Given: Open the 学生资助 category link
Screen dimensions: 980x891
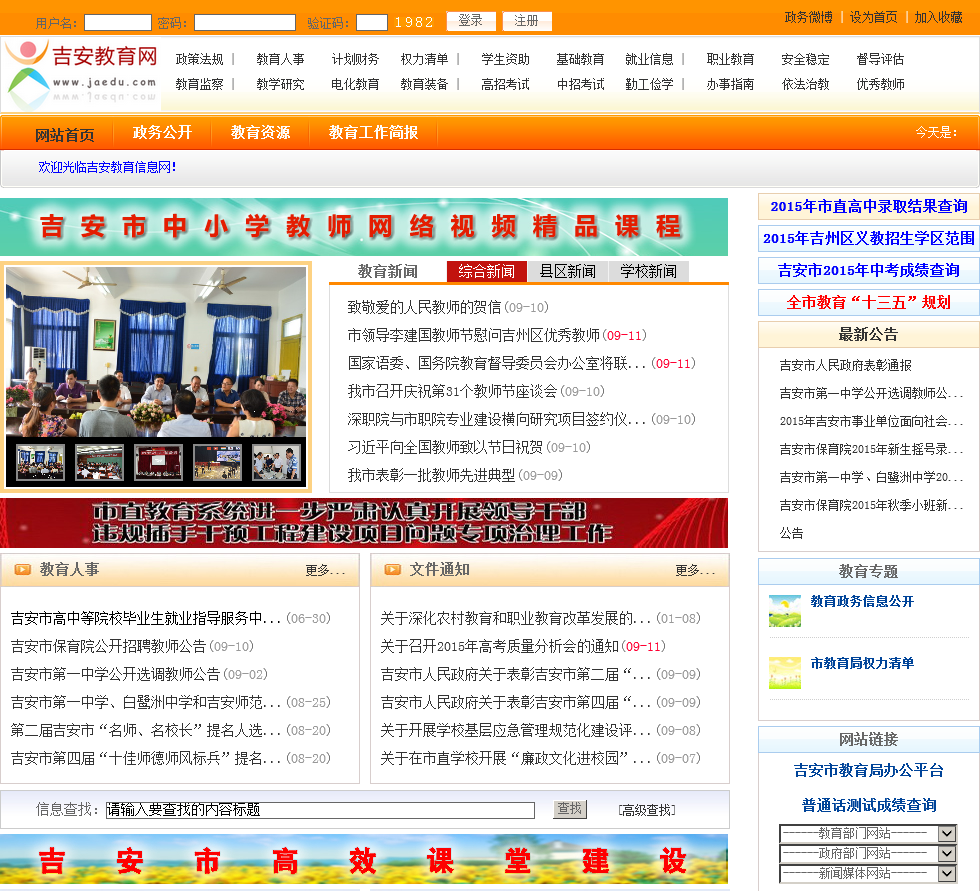Looking at the screenshot, I should (506, 59).
